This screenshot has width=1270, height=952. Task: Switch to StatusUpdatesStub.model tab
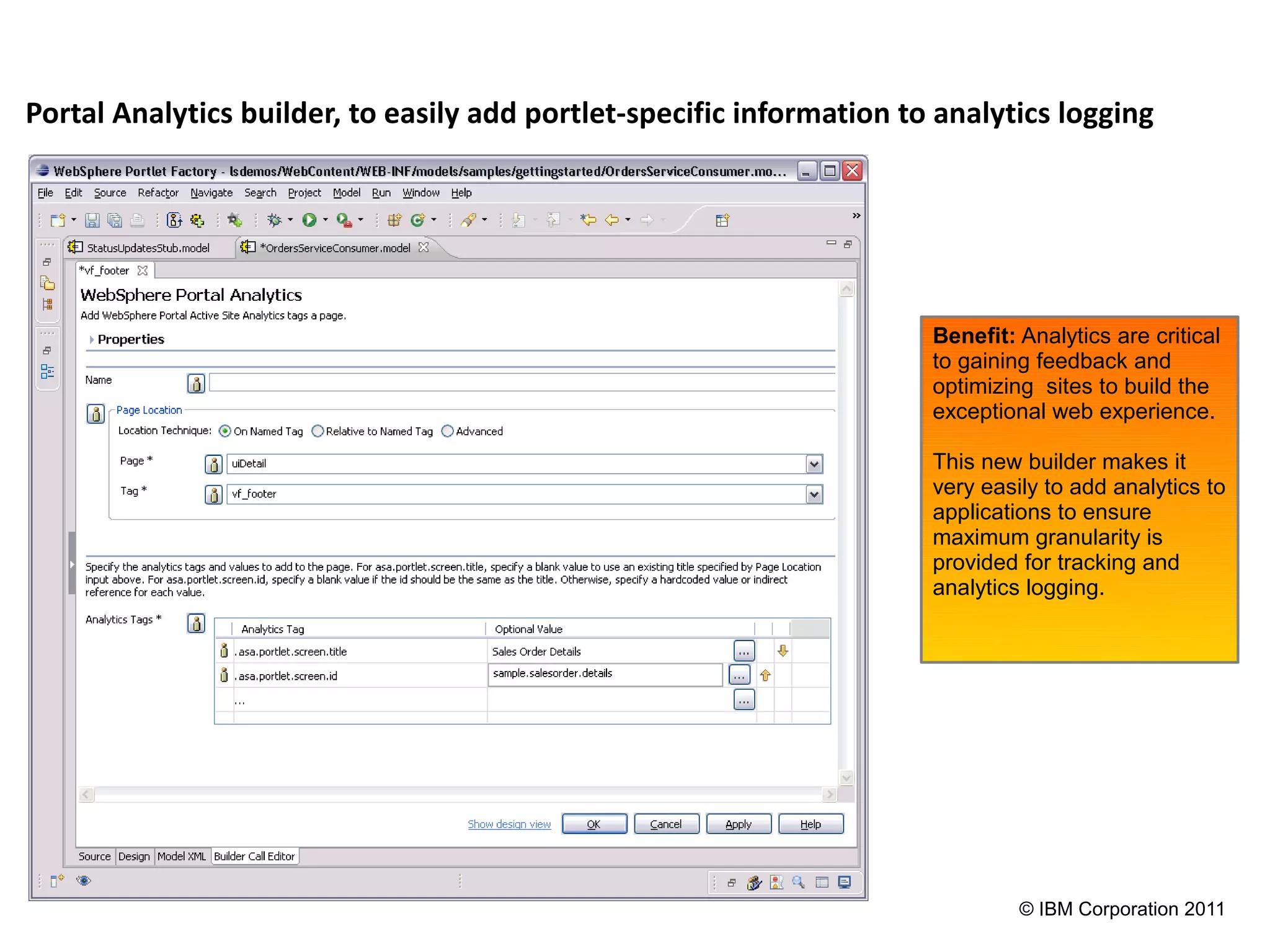point(148,248)
